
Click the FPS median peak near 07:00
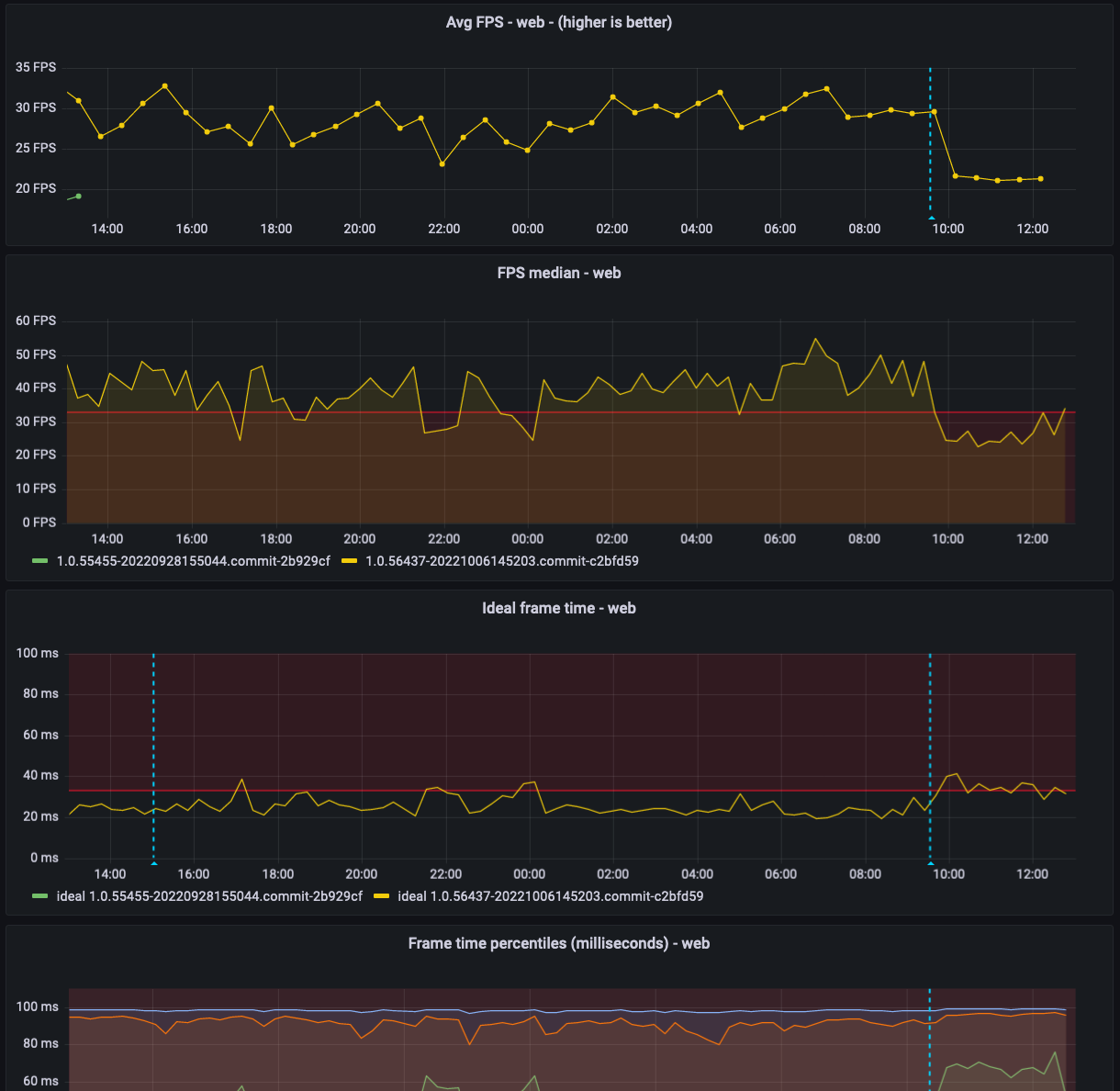click(815, 339)
